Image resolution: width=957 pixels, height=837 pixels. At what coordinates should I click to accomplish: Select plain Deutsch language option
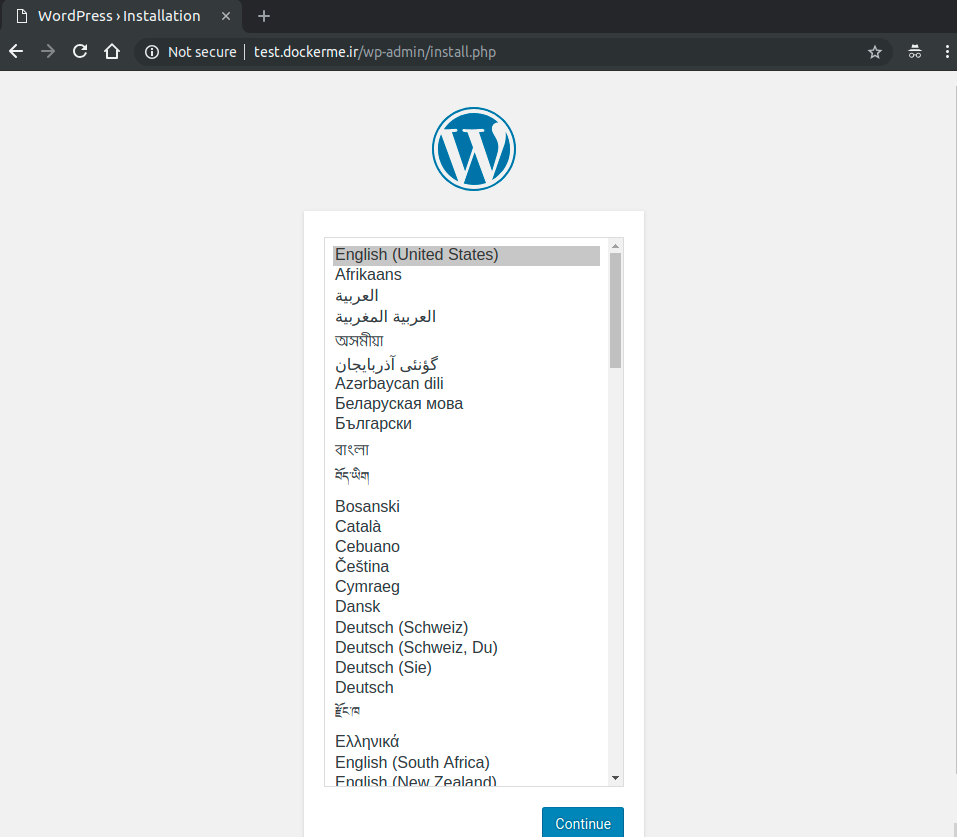pyautogui.click(x=466, y=688)
